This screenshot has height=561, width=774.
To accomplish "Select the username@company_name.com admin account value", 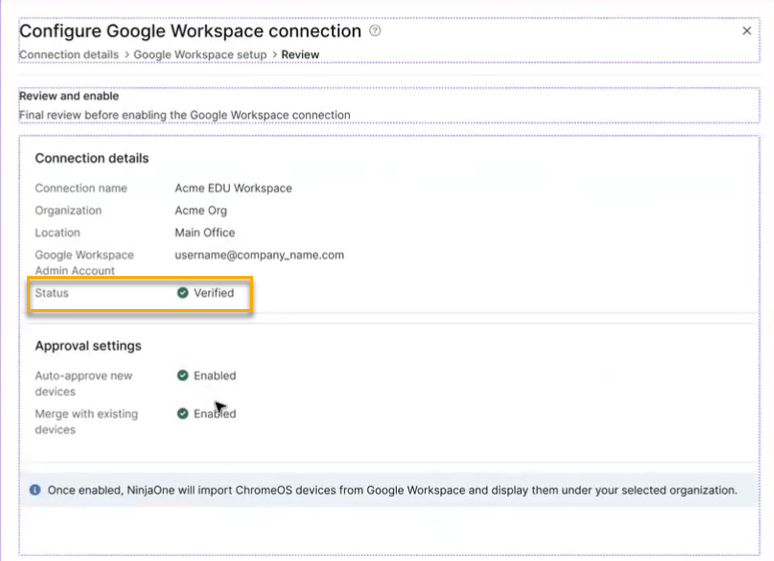I will (x=259, y=255).
